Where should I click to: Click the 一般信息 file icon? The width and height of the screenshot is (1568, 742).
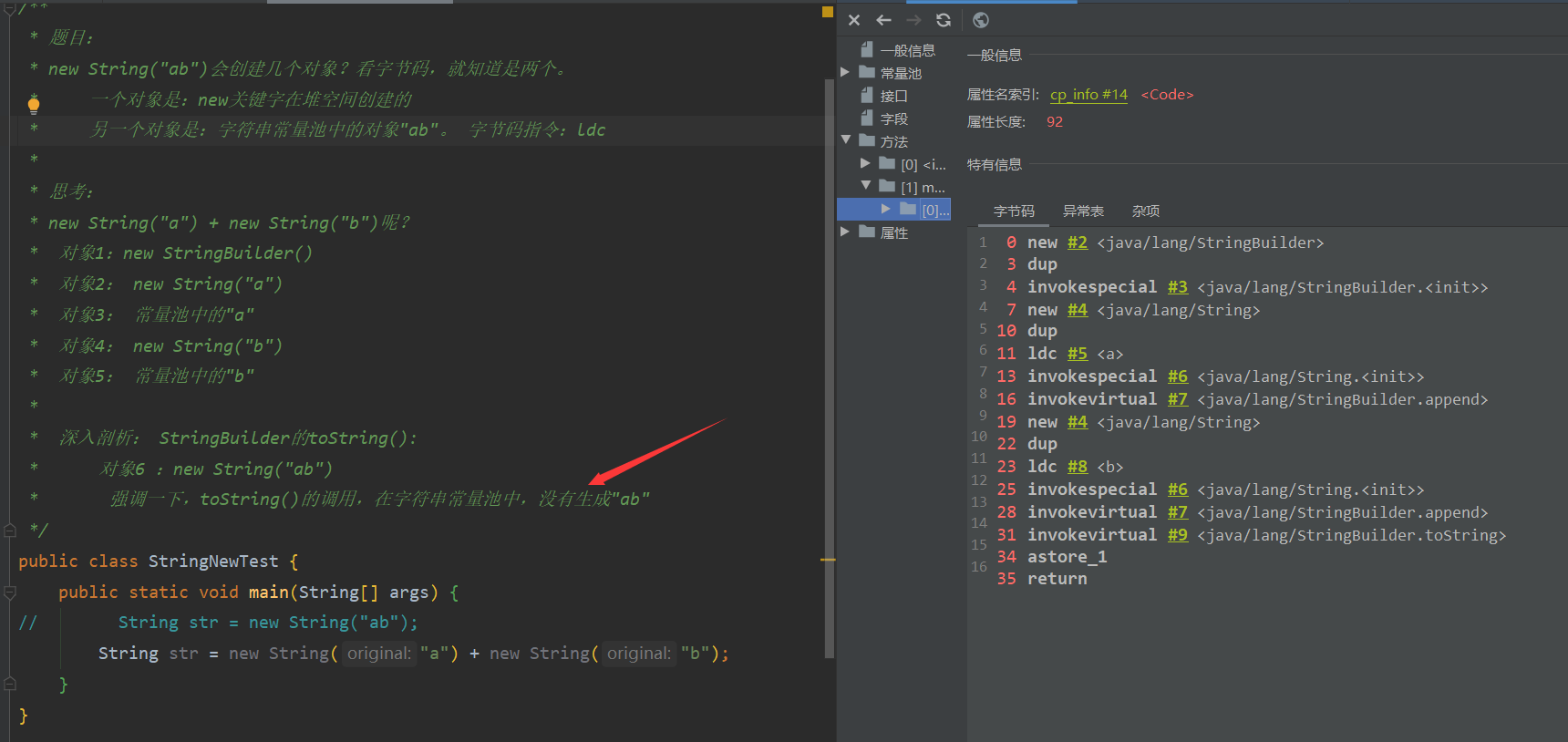click(867, 49)
